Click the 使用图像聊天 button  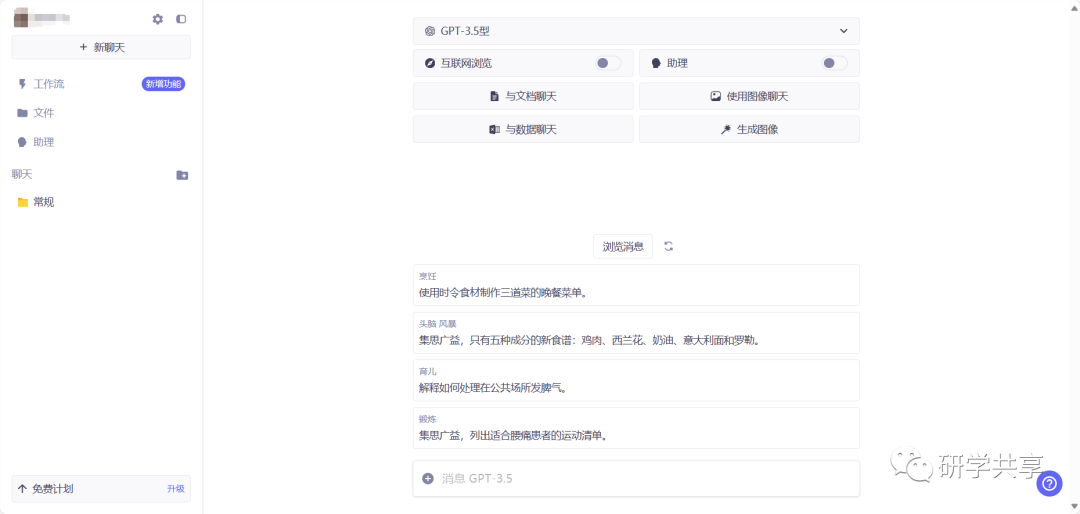749,96
